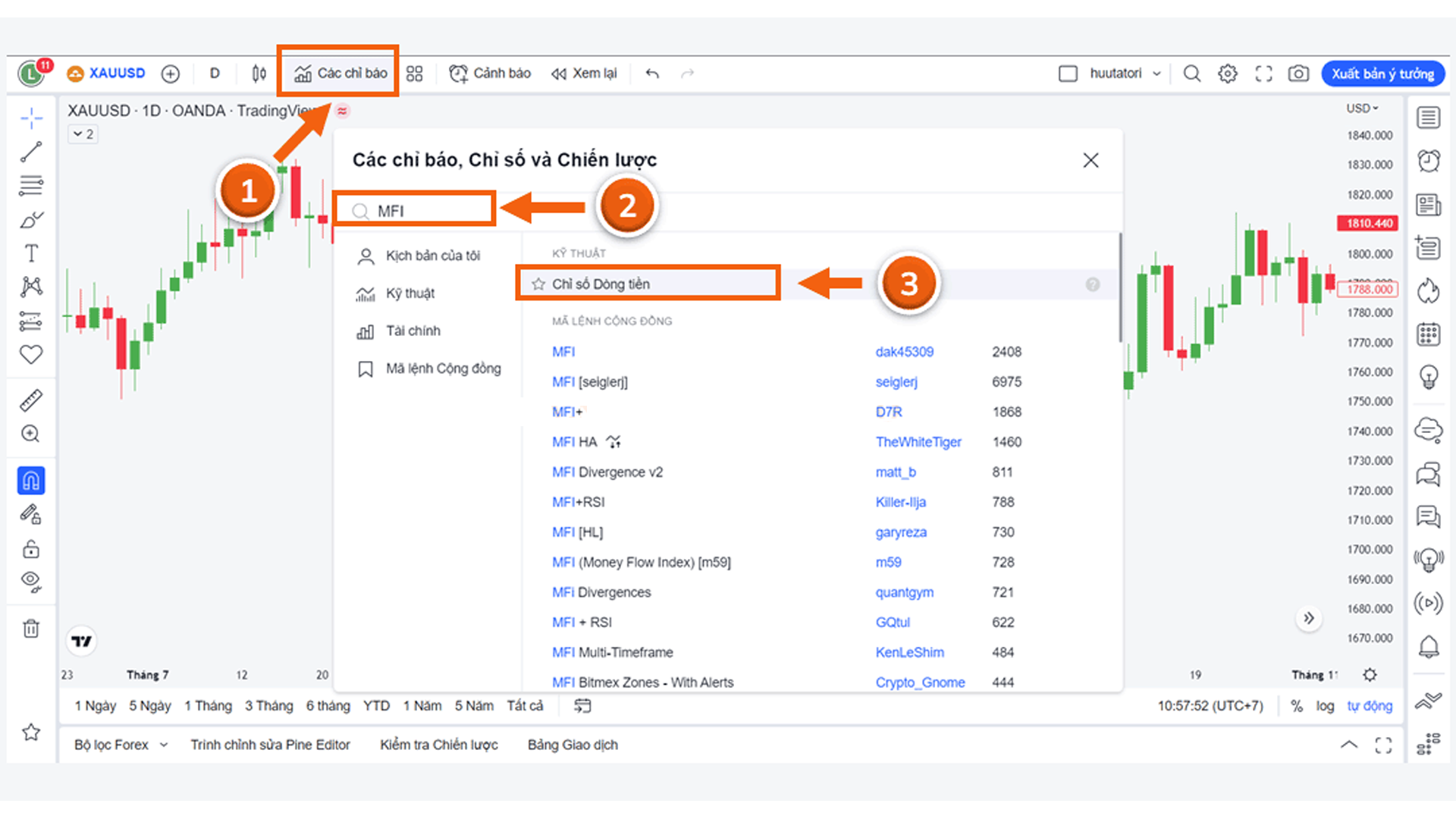Favorite the Chỉ số Dòng tiền star

click(x=538, y=284)
